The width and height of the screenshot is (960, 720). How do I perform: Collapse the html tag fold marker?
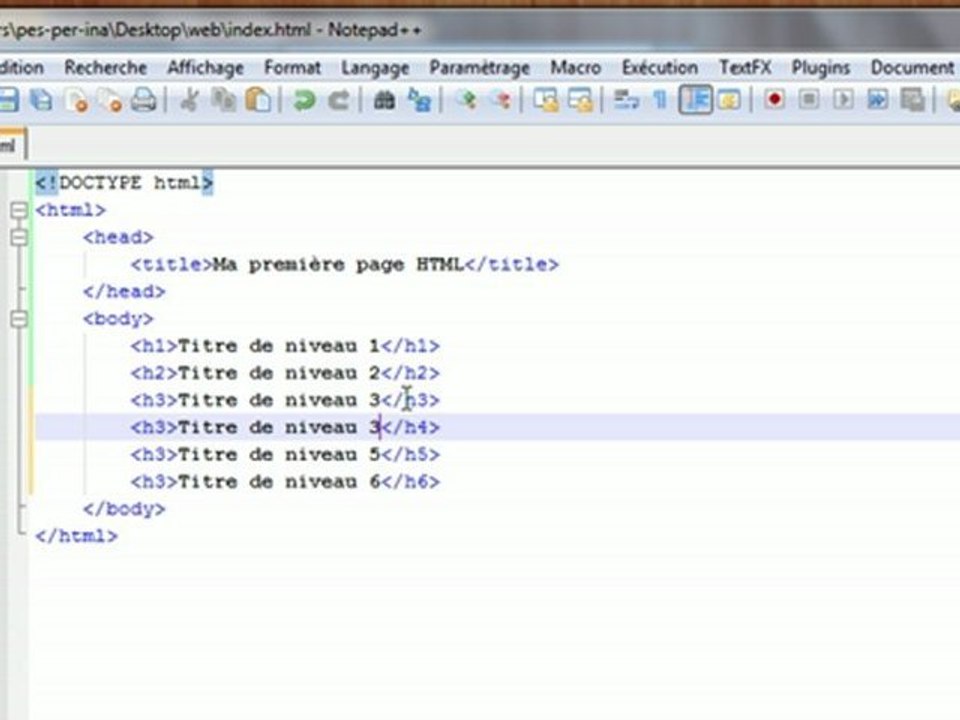click(x=19, y=210)
